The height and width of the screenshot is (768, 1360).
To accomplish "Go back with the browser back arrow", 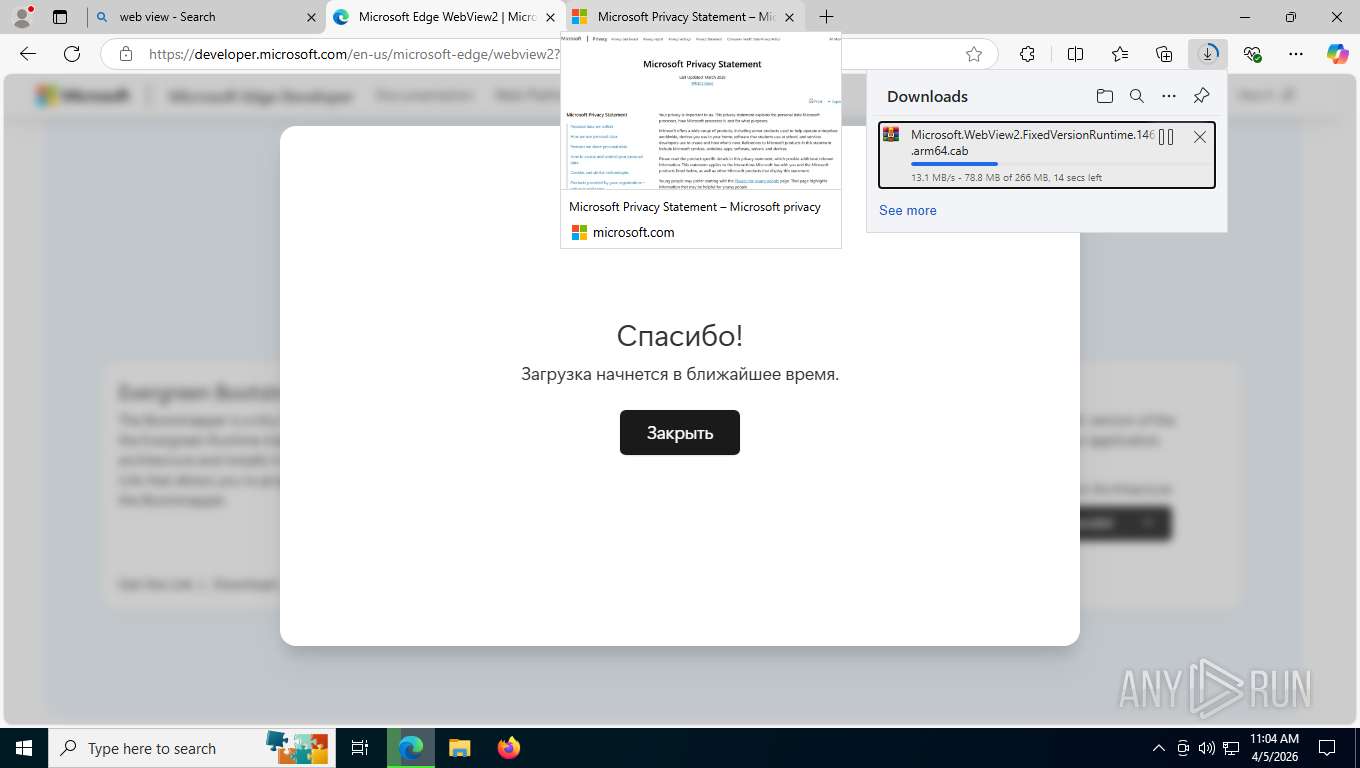I will pyautogui.click(x=28, y=54).
